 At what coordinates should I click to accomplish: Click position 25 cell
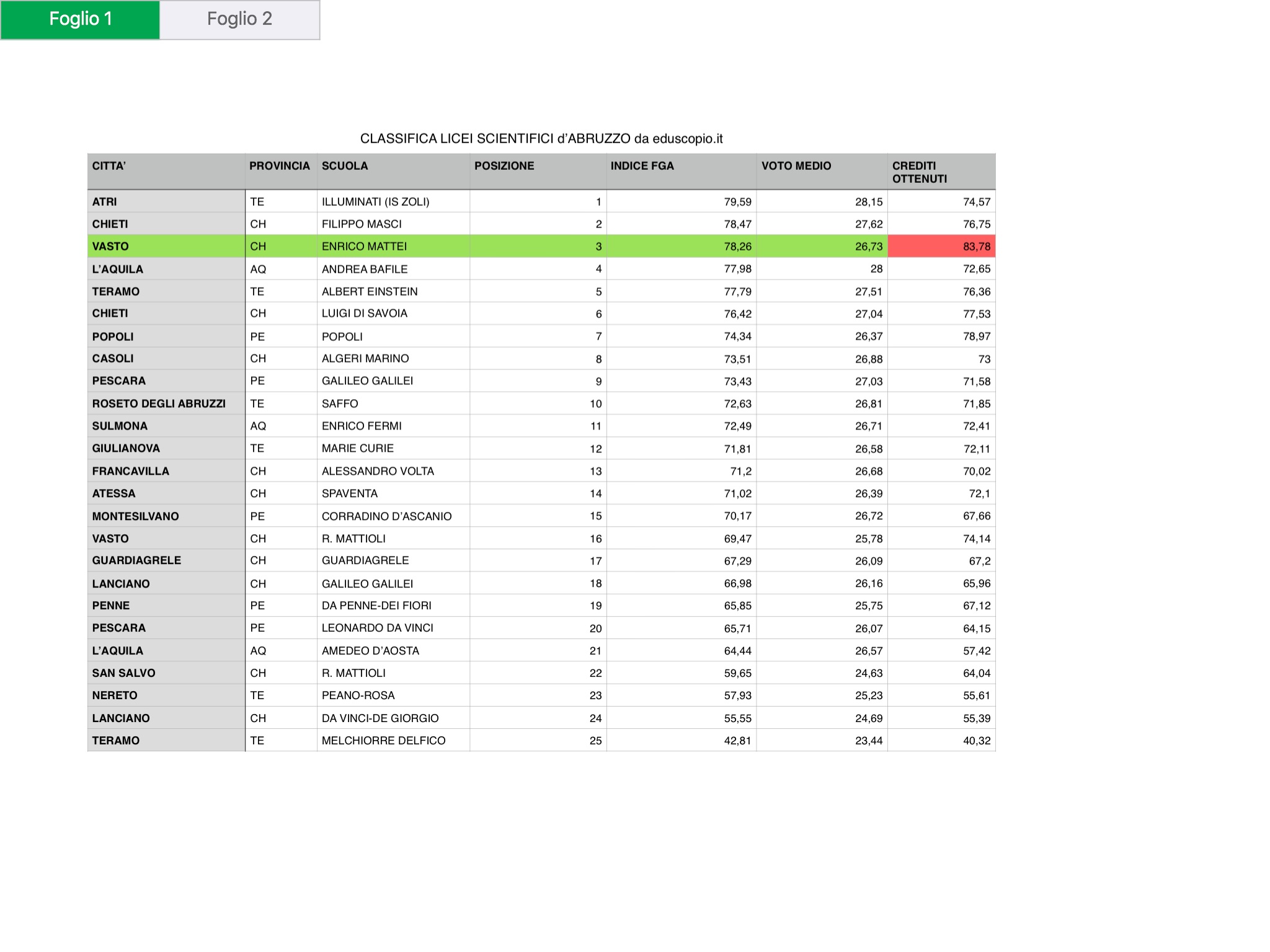(538, 740)
